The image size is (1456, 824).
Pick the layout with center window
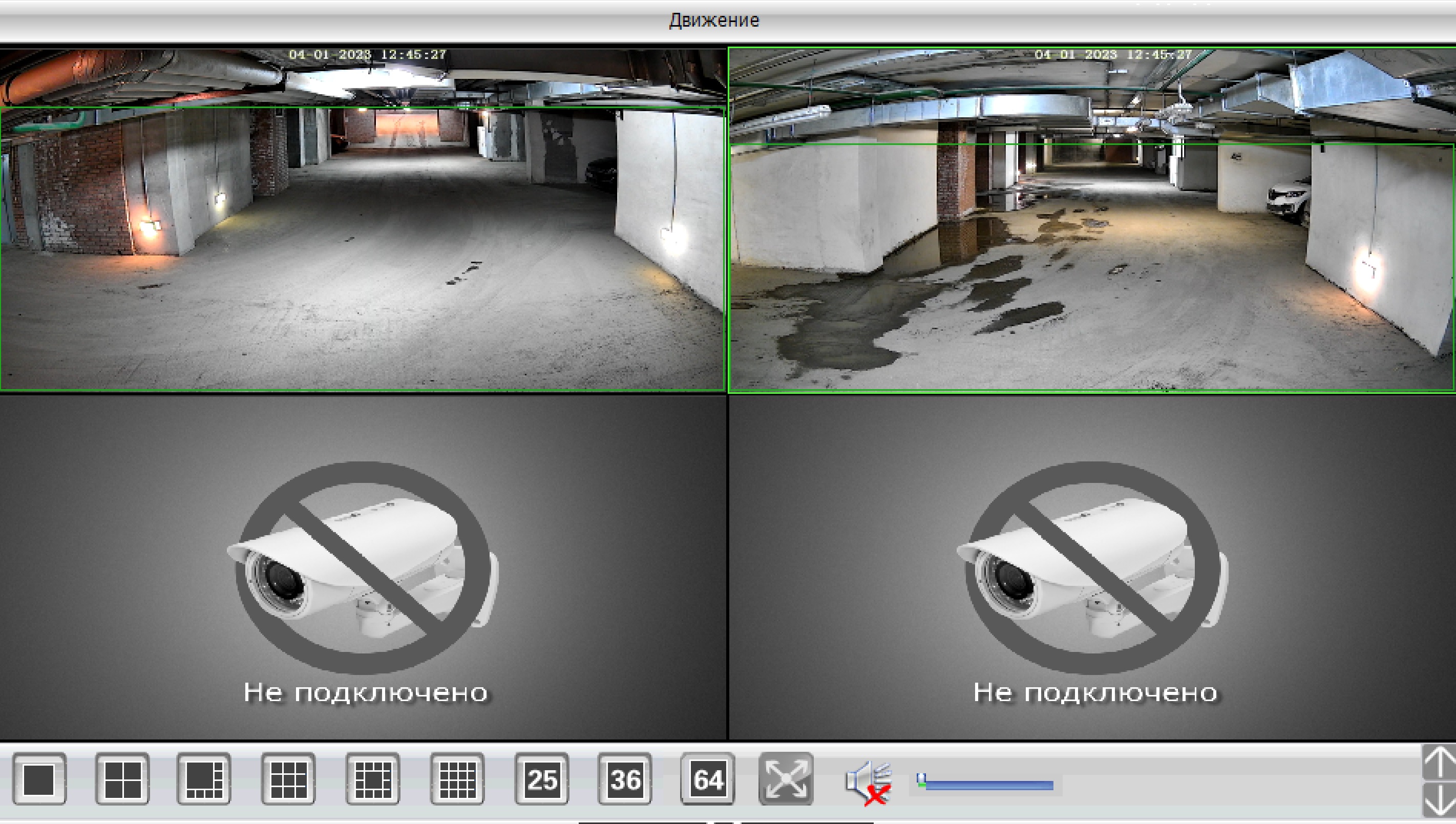(372, 779)
